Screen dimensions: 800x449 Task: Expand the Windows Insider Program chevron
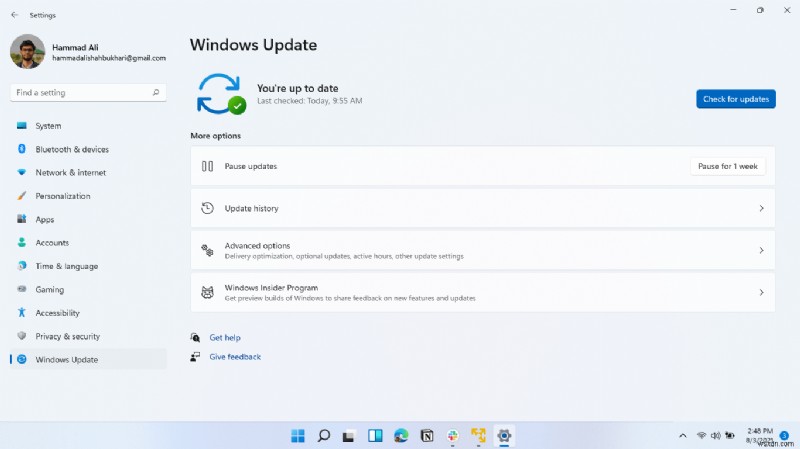[x=761, y=292]
